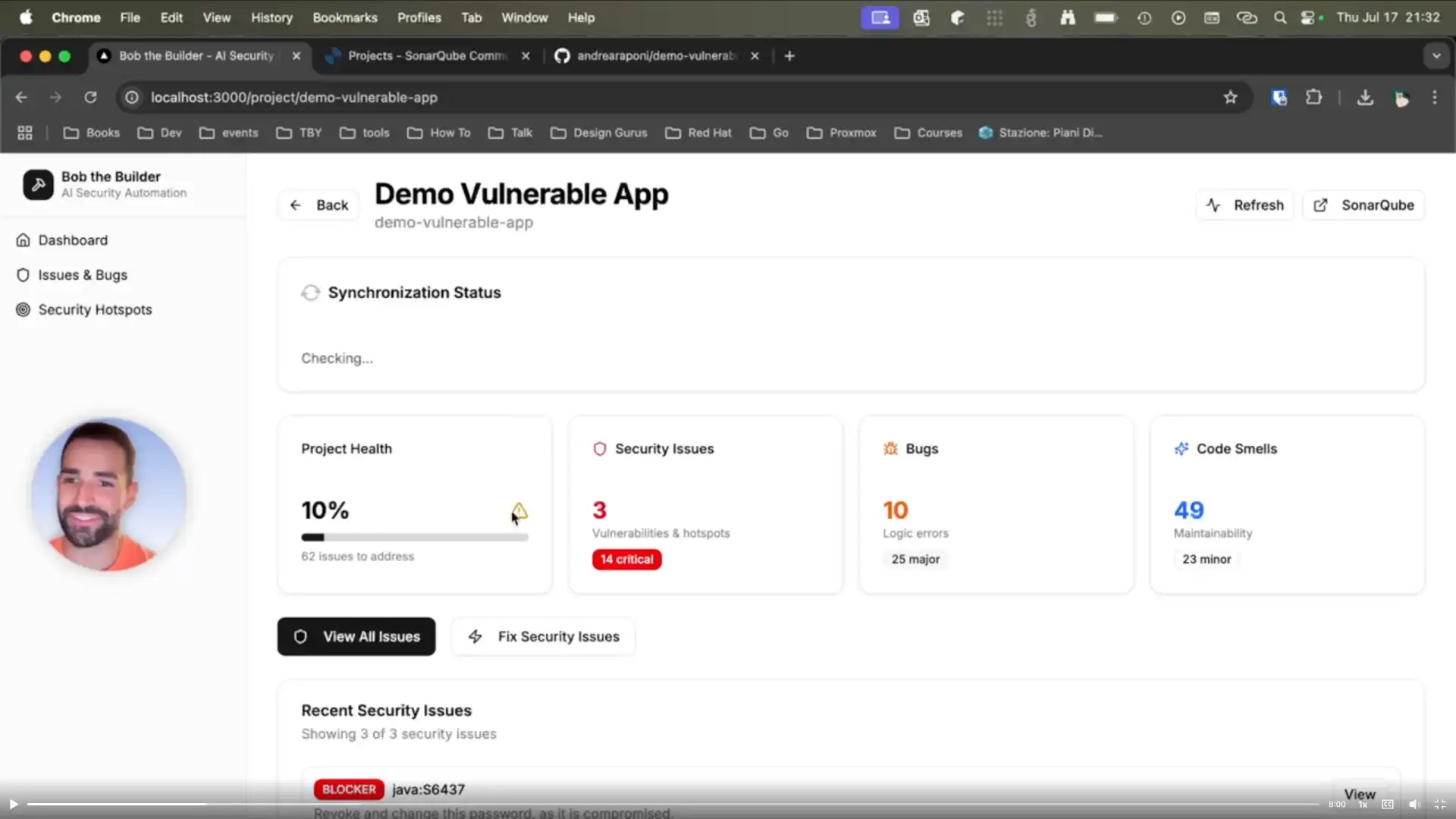Toggle closed captions on the video
1456x819 pixels.
pyautogui.click(x=1388, y=805)
